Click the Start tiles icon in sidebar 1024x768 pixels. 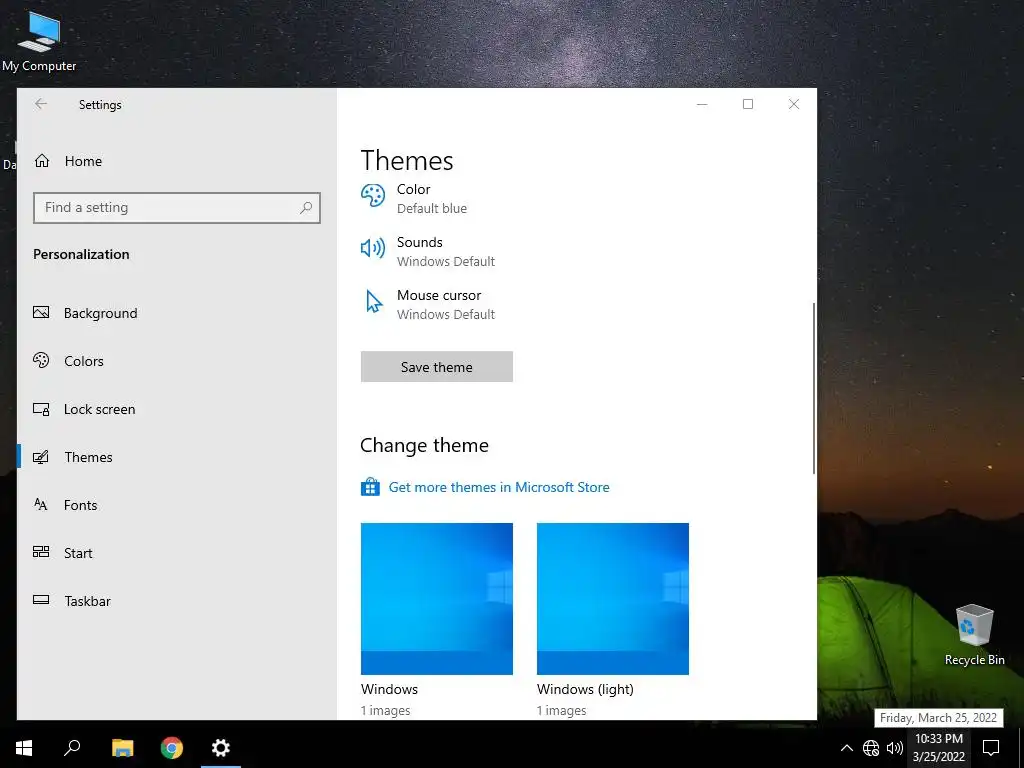click(x=41, y=552)
